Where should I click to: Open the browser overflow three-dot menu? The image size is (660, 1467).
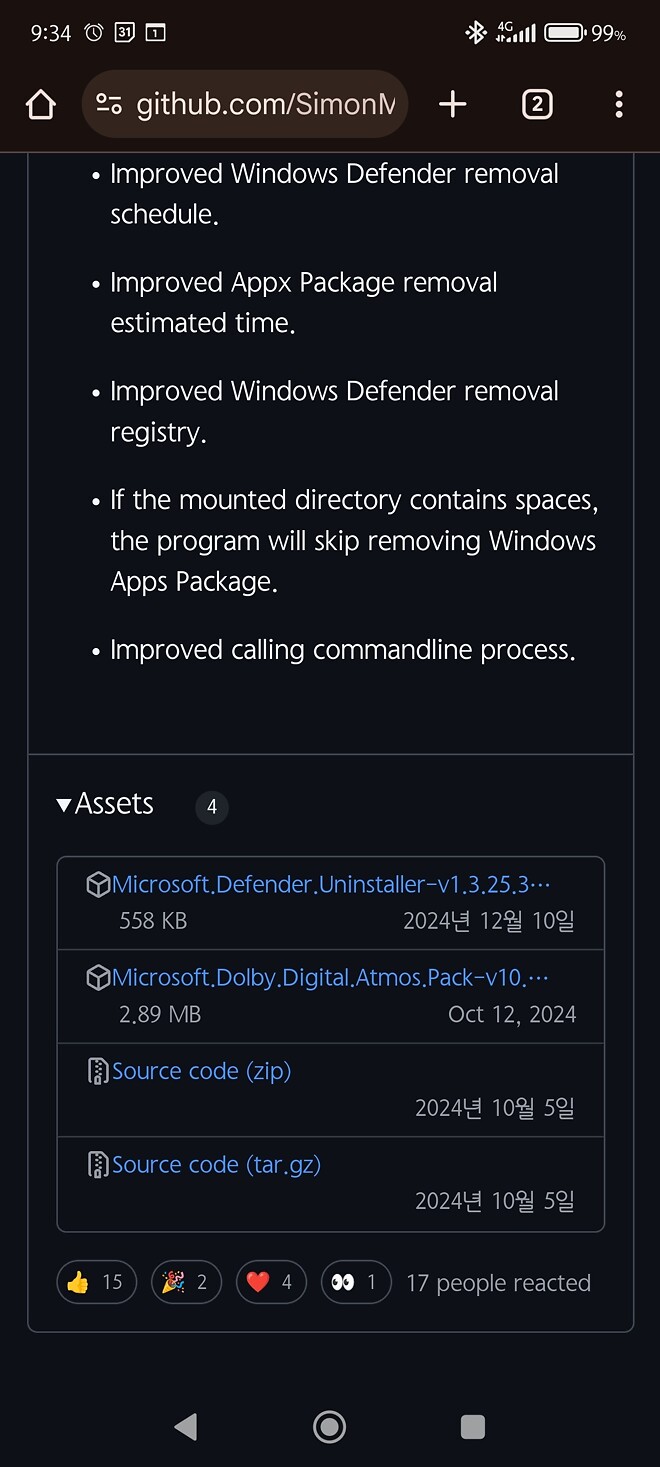coord(619,103)
